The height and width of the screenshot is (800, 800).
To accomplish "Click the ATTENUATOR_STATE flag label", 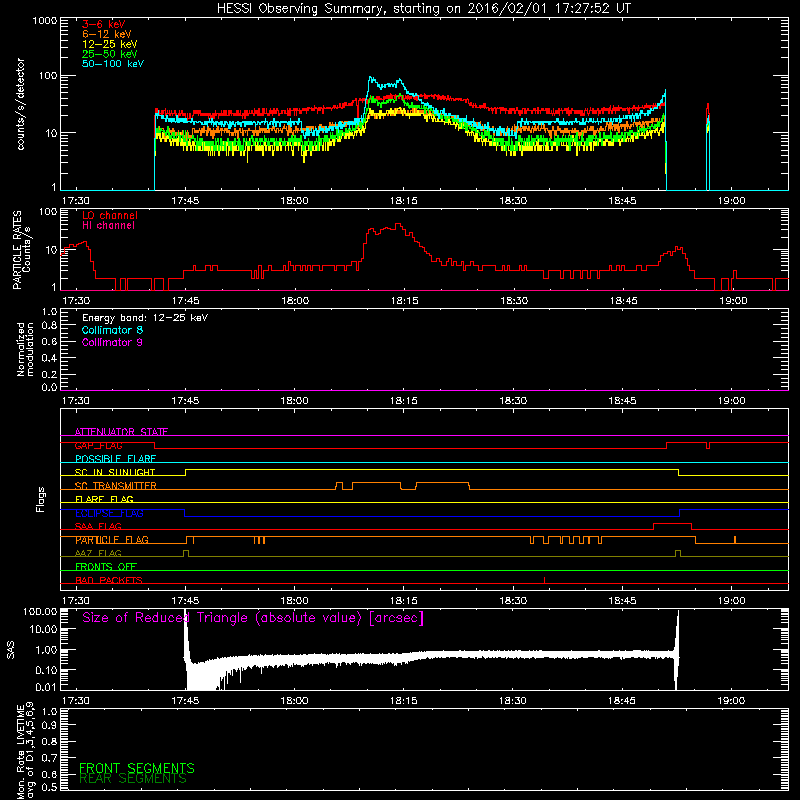I will click(121, 432).
